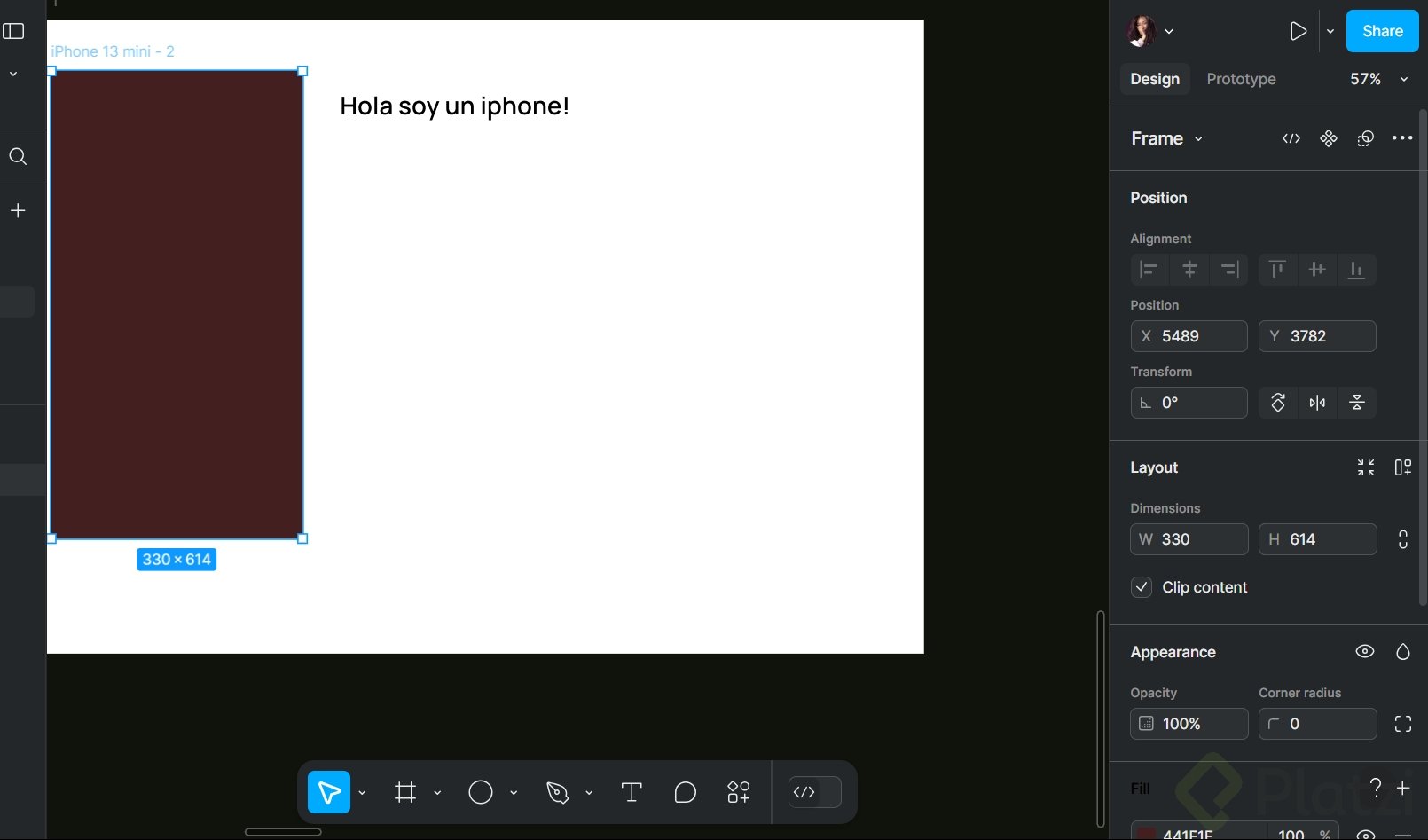The width and height of the screenshot is (1428, 840).
Task: Click the 'iPhone 13 mini - 2' frame label
Action: click(x=113, y=51)
